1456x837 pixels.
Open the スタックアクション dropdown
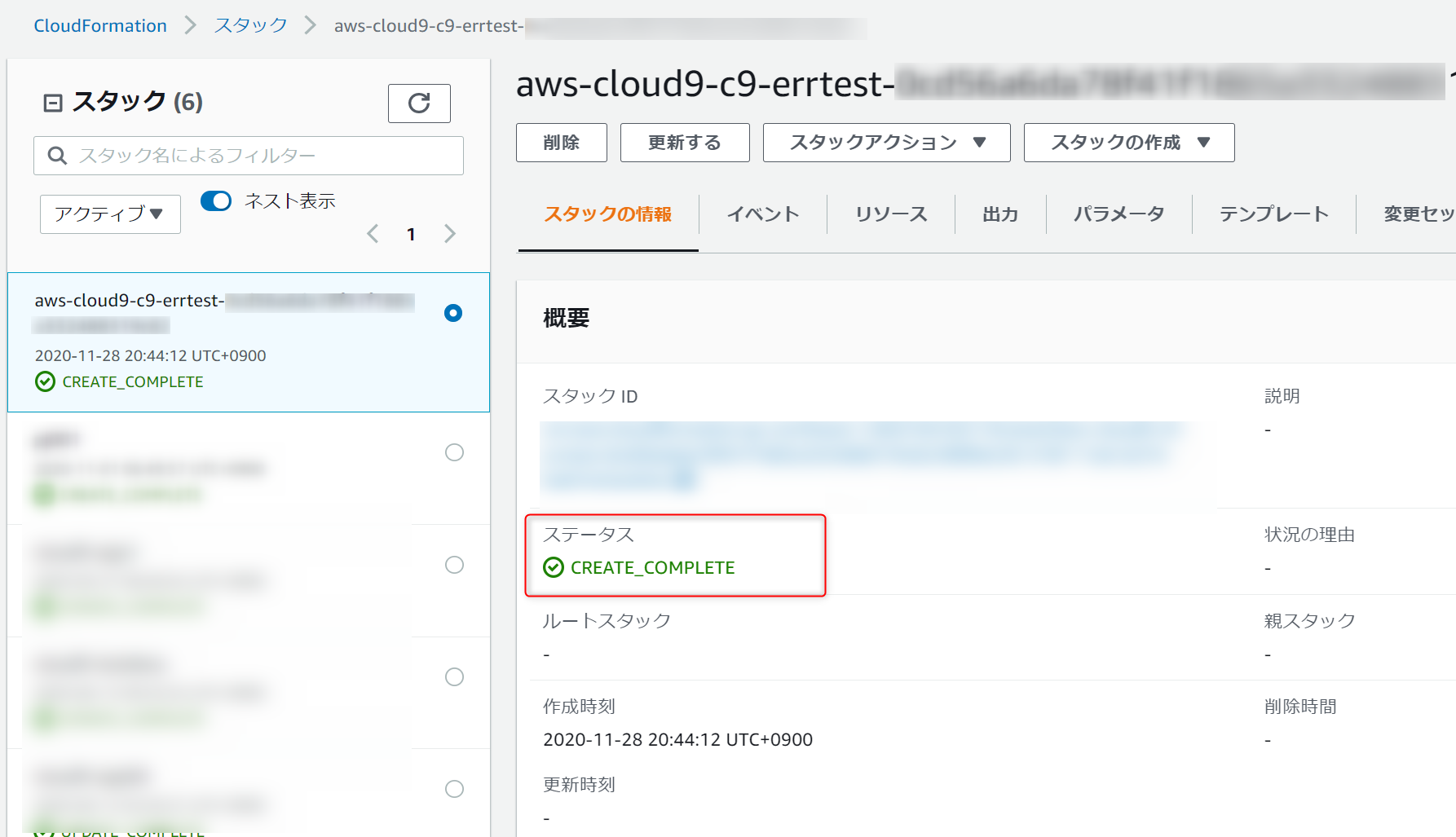point(886,143)
